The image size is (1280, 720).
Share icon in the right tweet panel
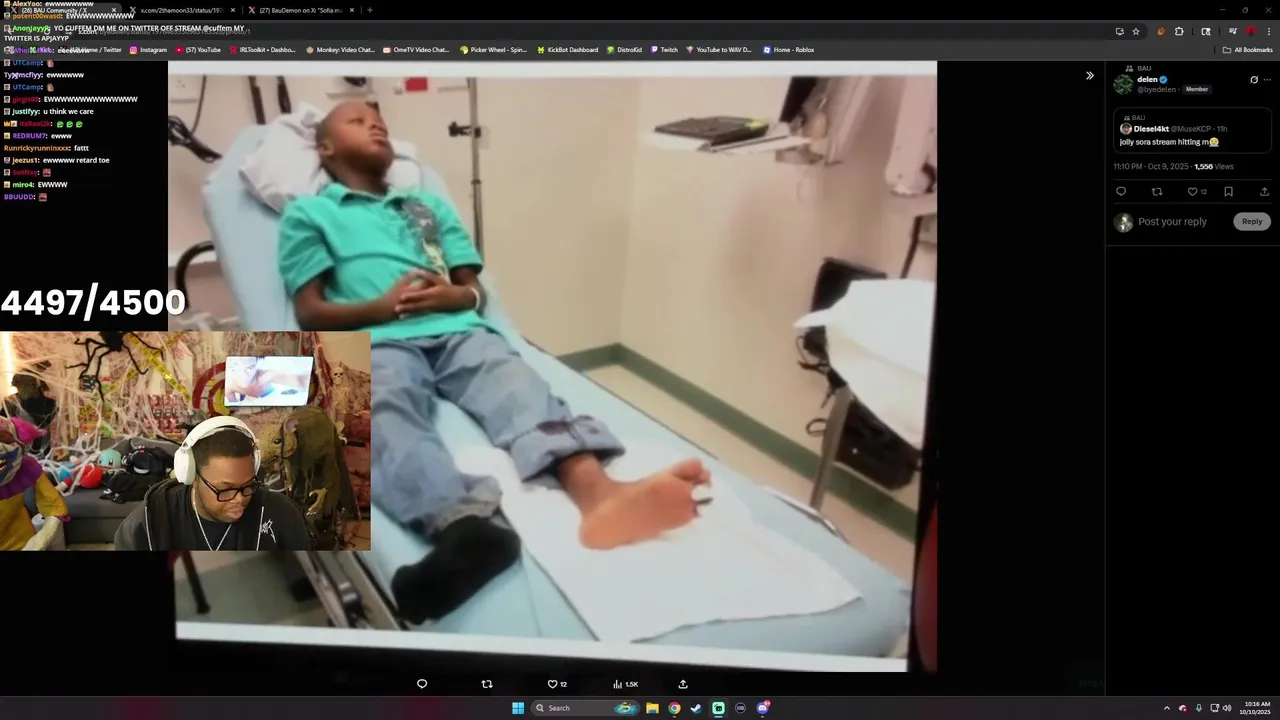(x=1264, y=192)
